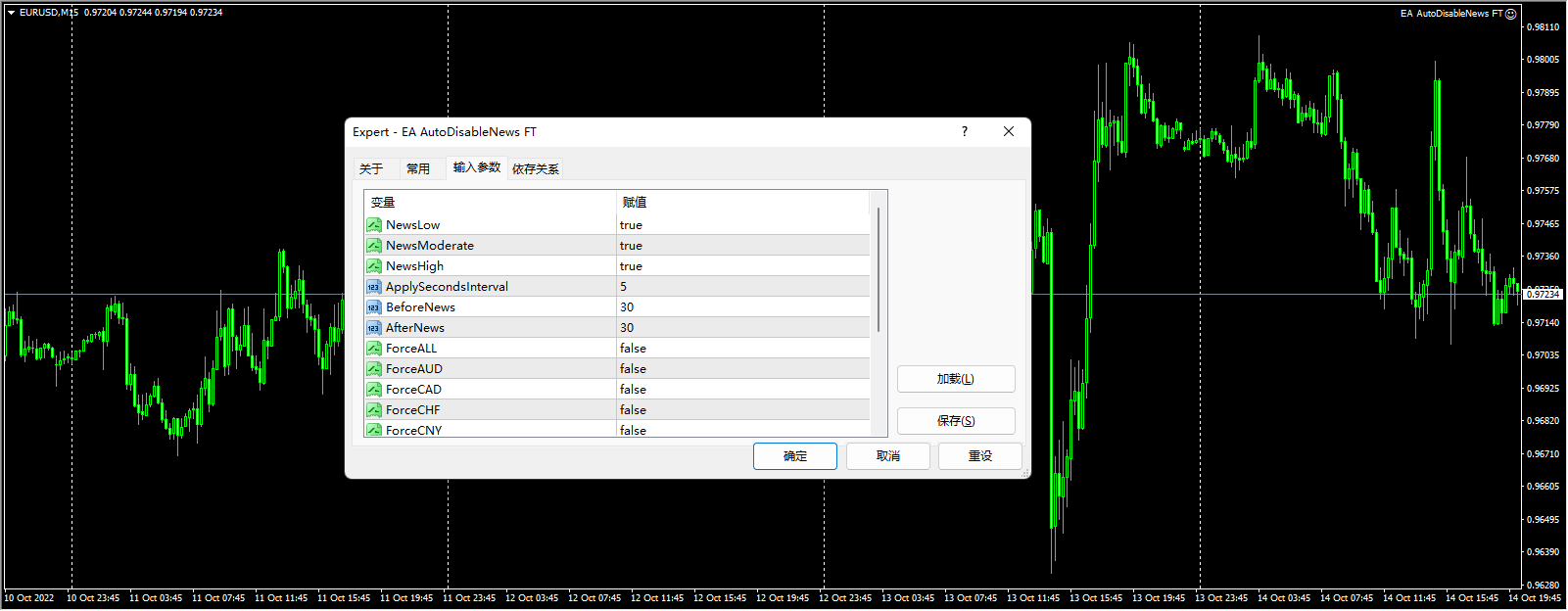Open the 关于 tab

pyautogui.click(x=371, y=168)
